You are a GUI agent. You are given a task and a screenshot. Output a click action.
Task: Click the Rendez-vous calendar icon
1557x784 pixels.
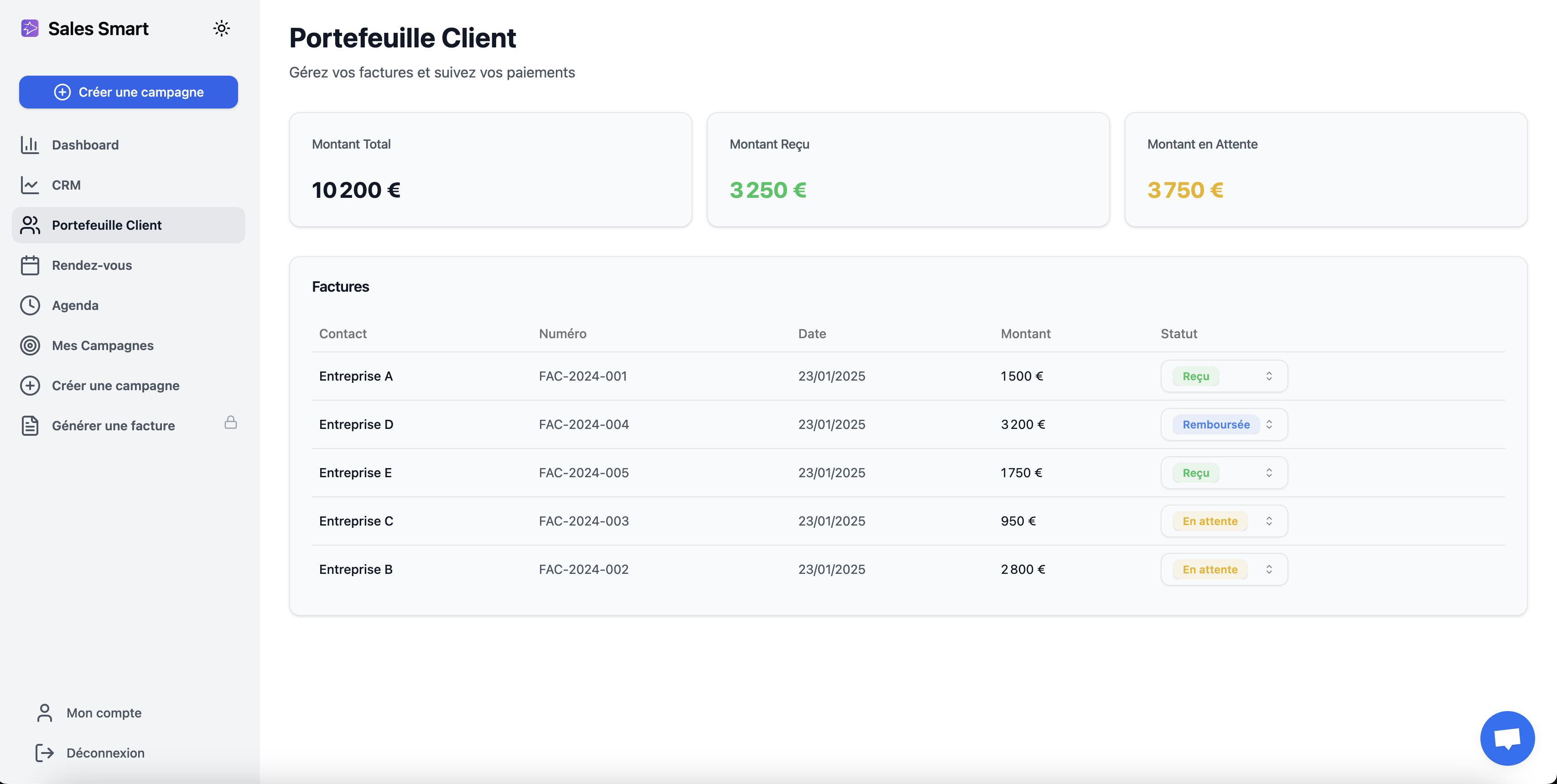[x=30, y=265]
